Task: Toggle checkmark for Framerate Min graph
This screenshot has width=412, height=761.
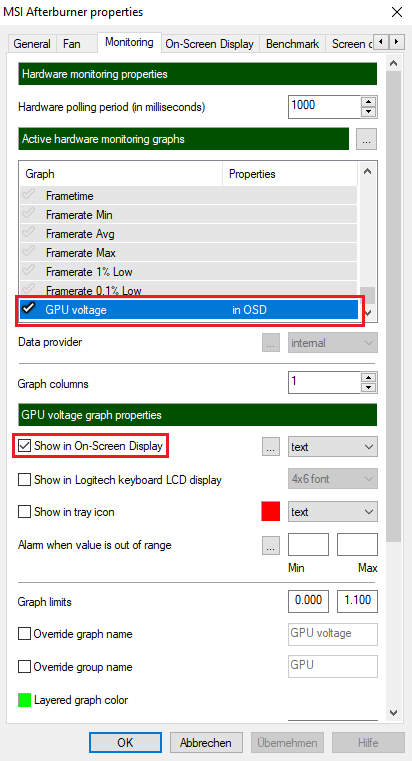Action: [29, 214]
